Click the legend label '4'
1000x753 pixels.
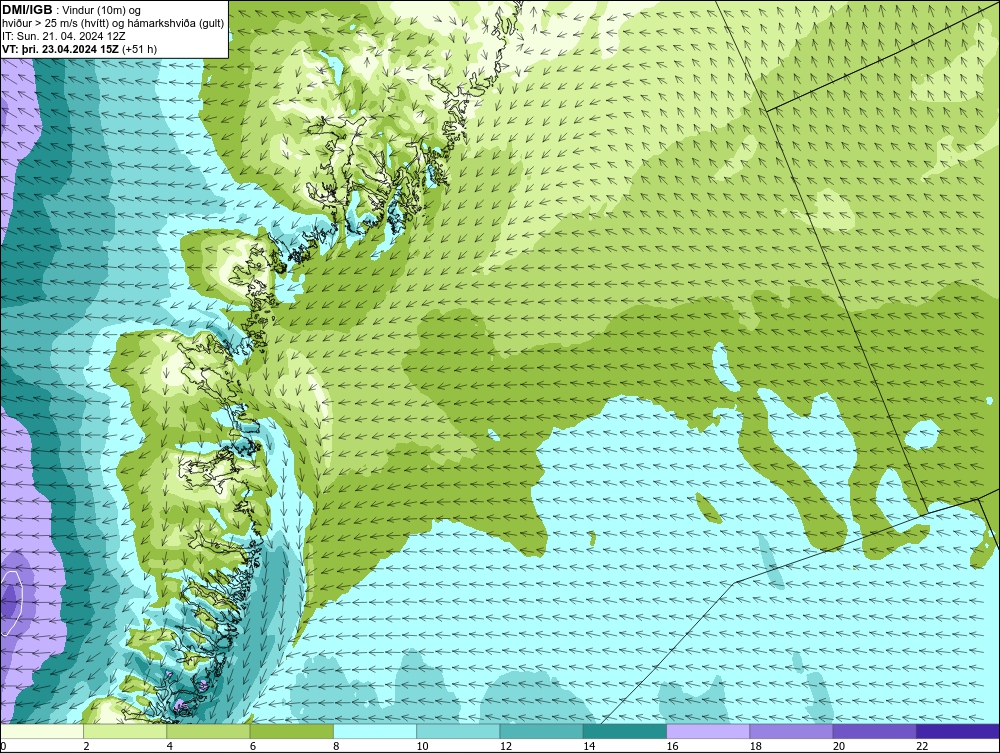[170, 747]
